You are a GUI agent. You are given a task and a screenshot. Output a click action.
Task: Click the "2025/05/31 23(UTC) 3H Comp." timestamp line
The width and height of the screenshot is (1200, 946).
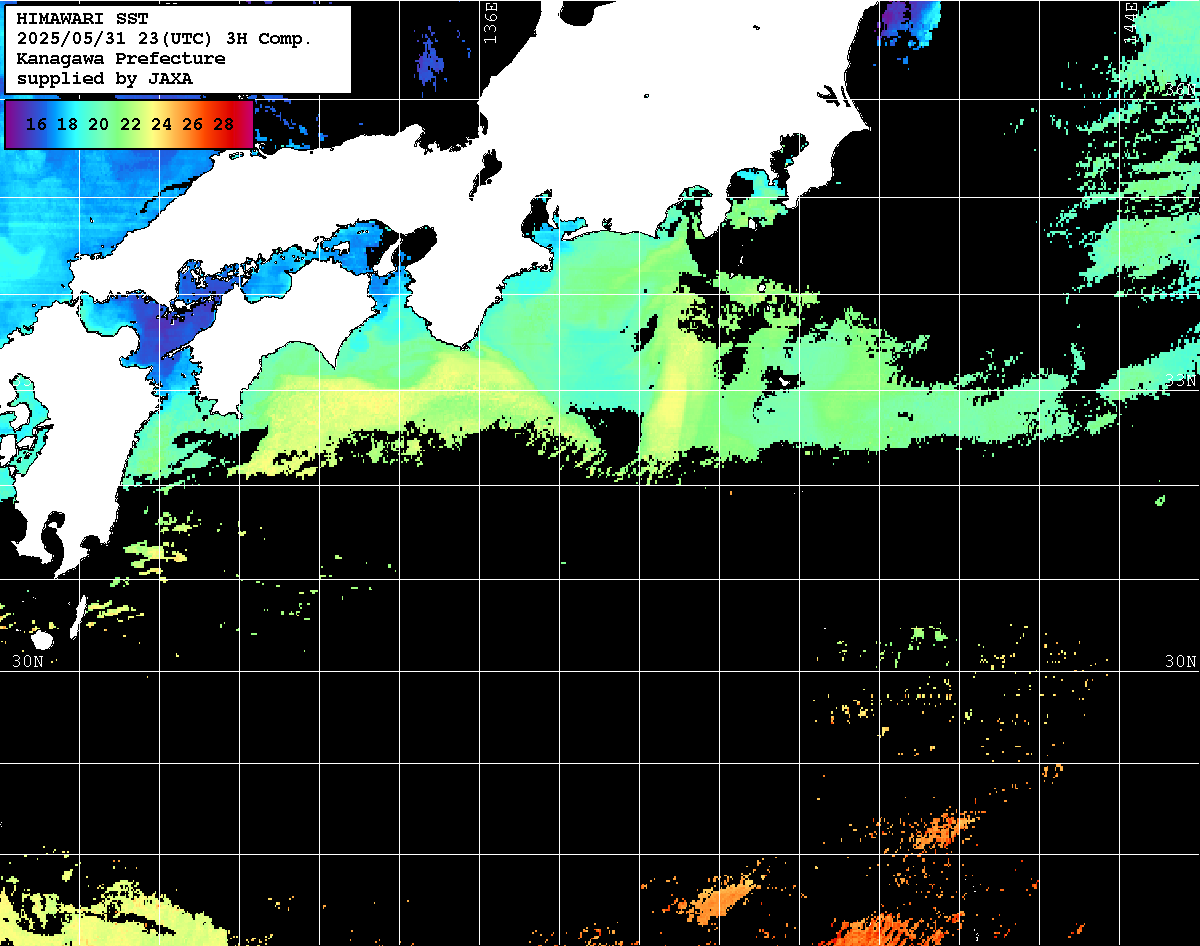pyautogui.click(x=164, y=39)
